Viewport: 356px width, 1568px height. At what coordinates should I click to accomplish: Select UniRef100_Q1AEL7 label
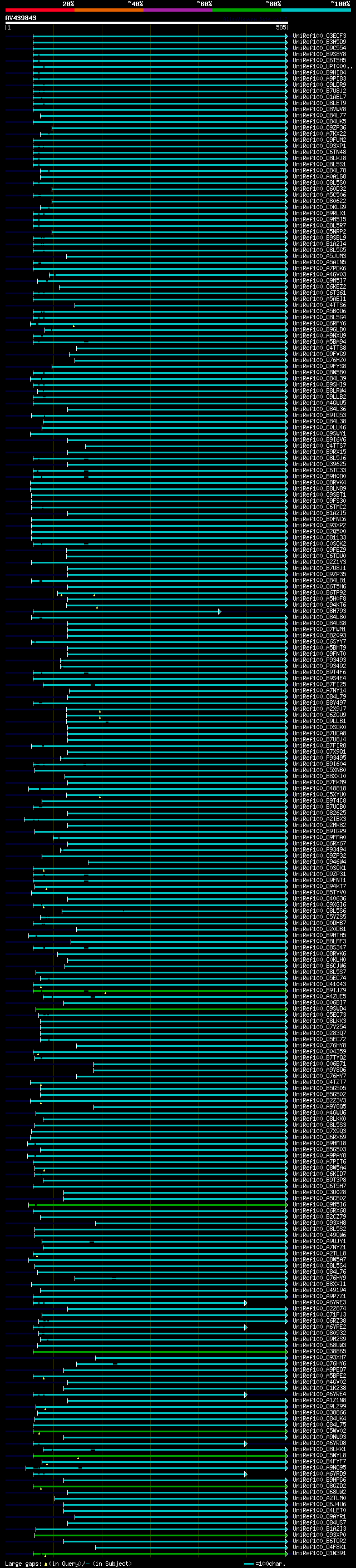[x=319, y=97]
